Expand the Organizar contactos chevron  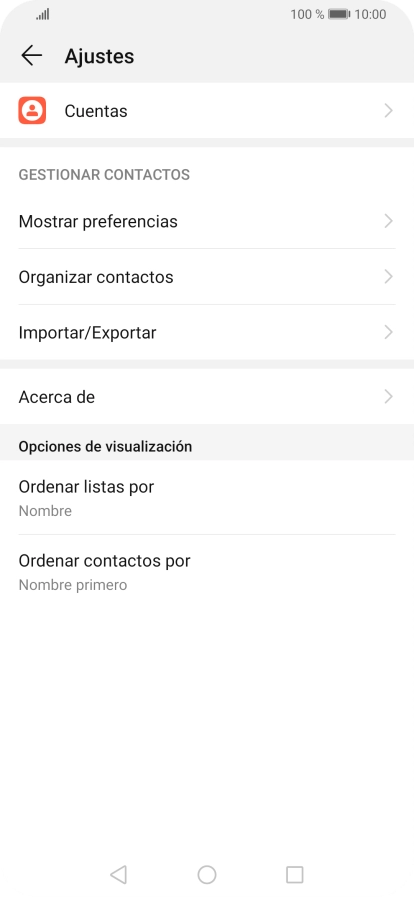pos(389,277)
